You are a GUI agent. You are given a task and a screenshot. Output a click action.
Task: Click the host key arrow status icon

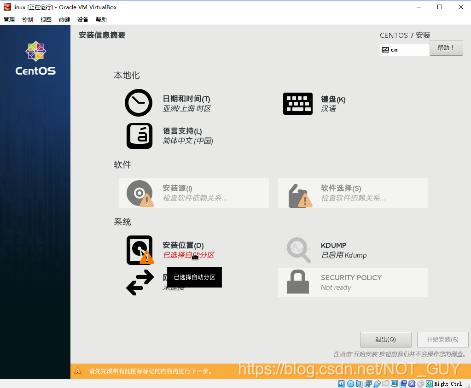(429, 384)
